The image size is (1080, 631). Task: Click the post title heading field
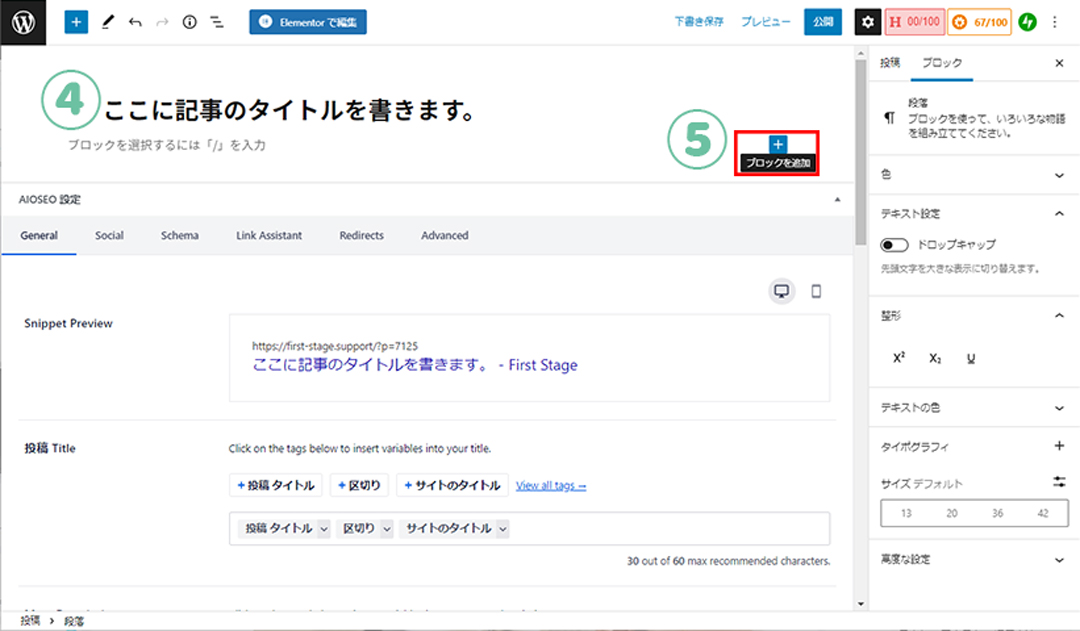pyautogui.click(x=289, y=110)
